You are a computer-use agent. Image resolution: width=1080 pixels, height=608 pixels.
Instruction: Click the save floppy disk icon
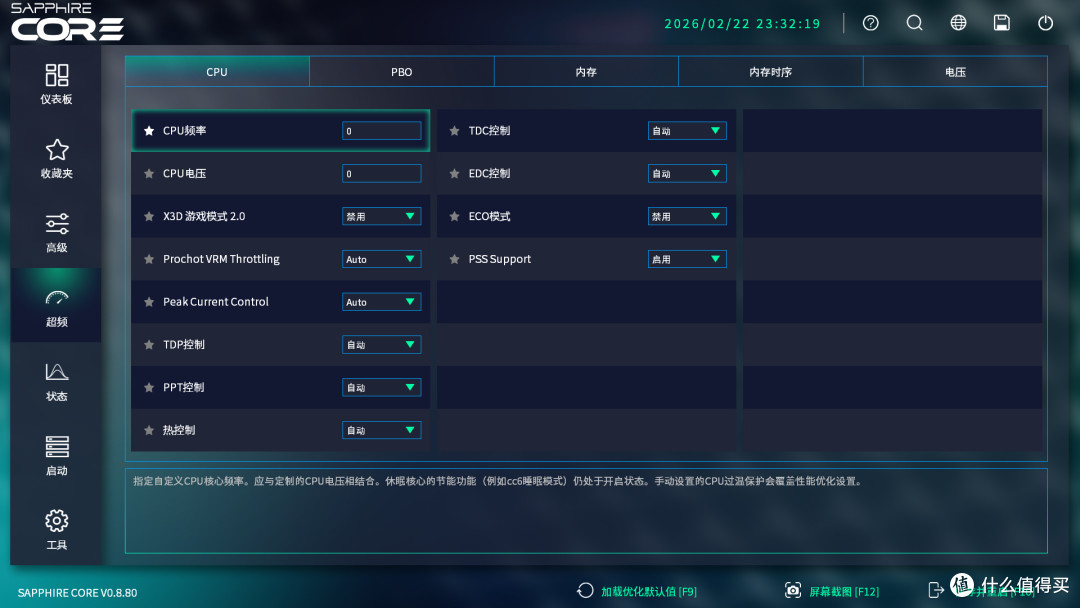1001,23
